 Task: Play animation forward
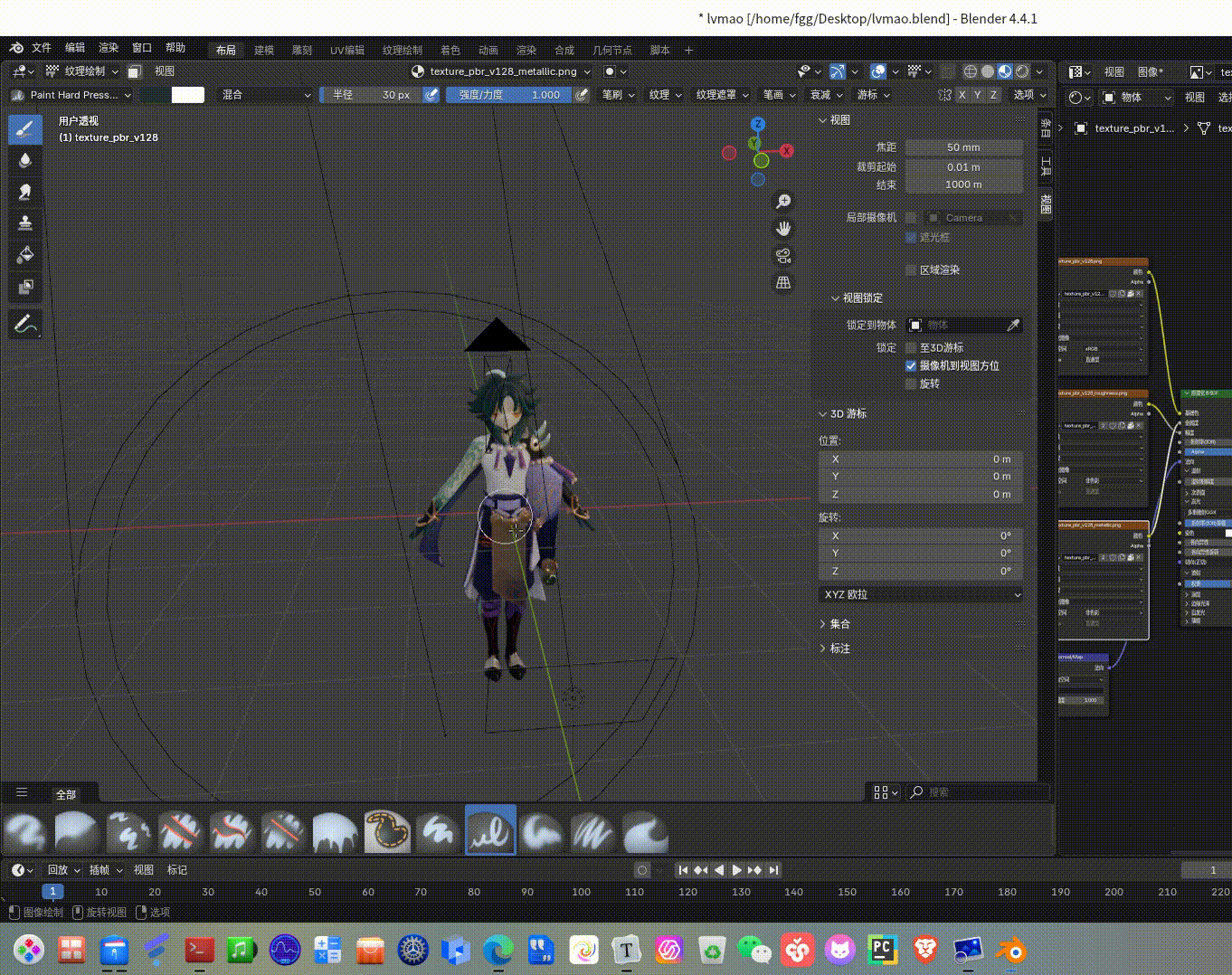pos(737,870)
